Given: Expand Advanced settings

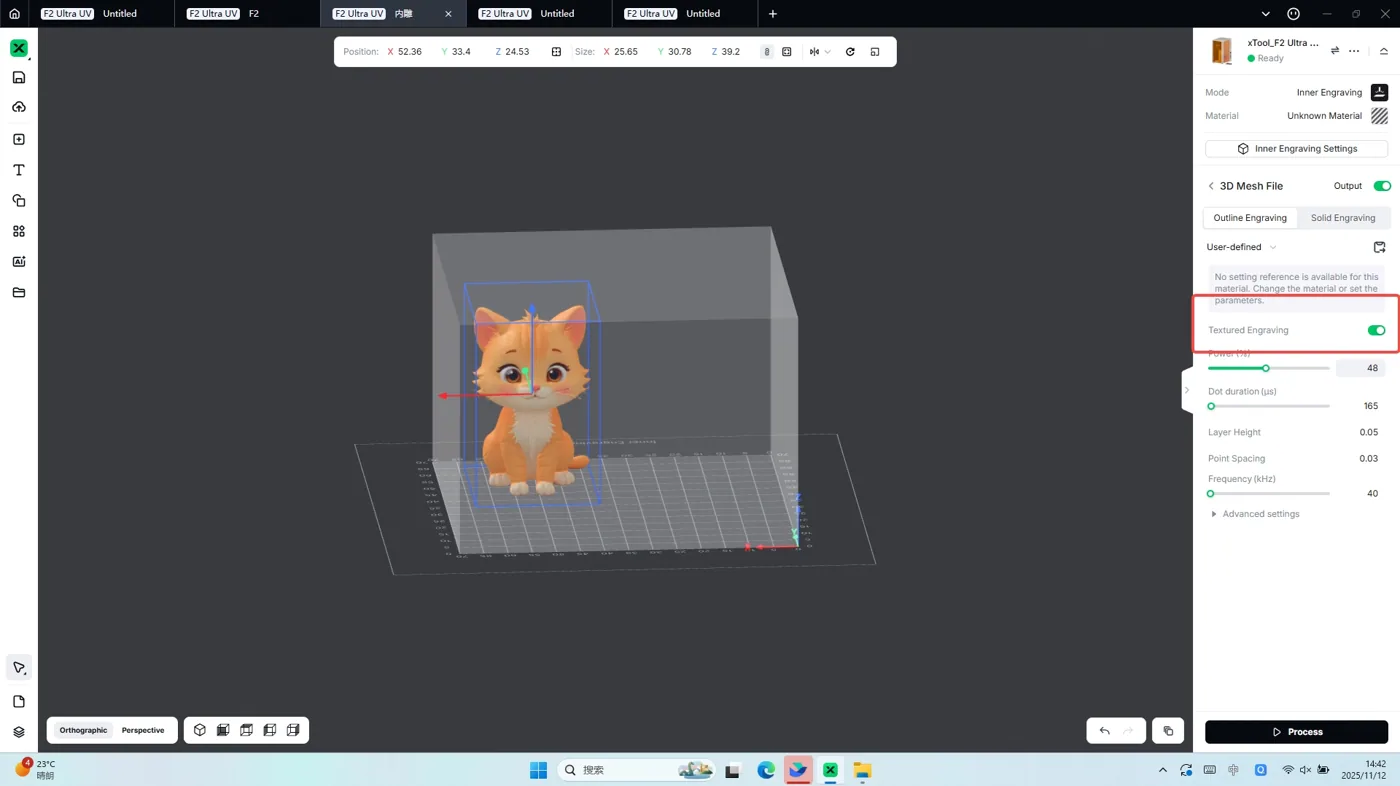Looking at the screenshot, I should pyautogui.click(x=1255, y=514).
